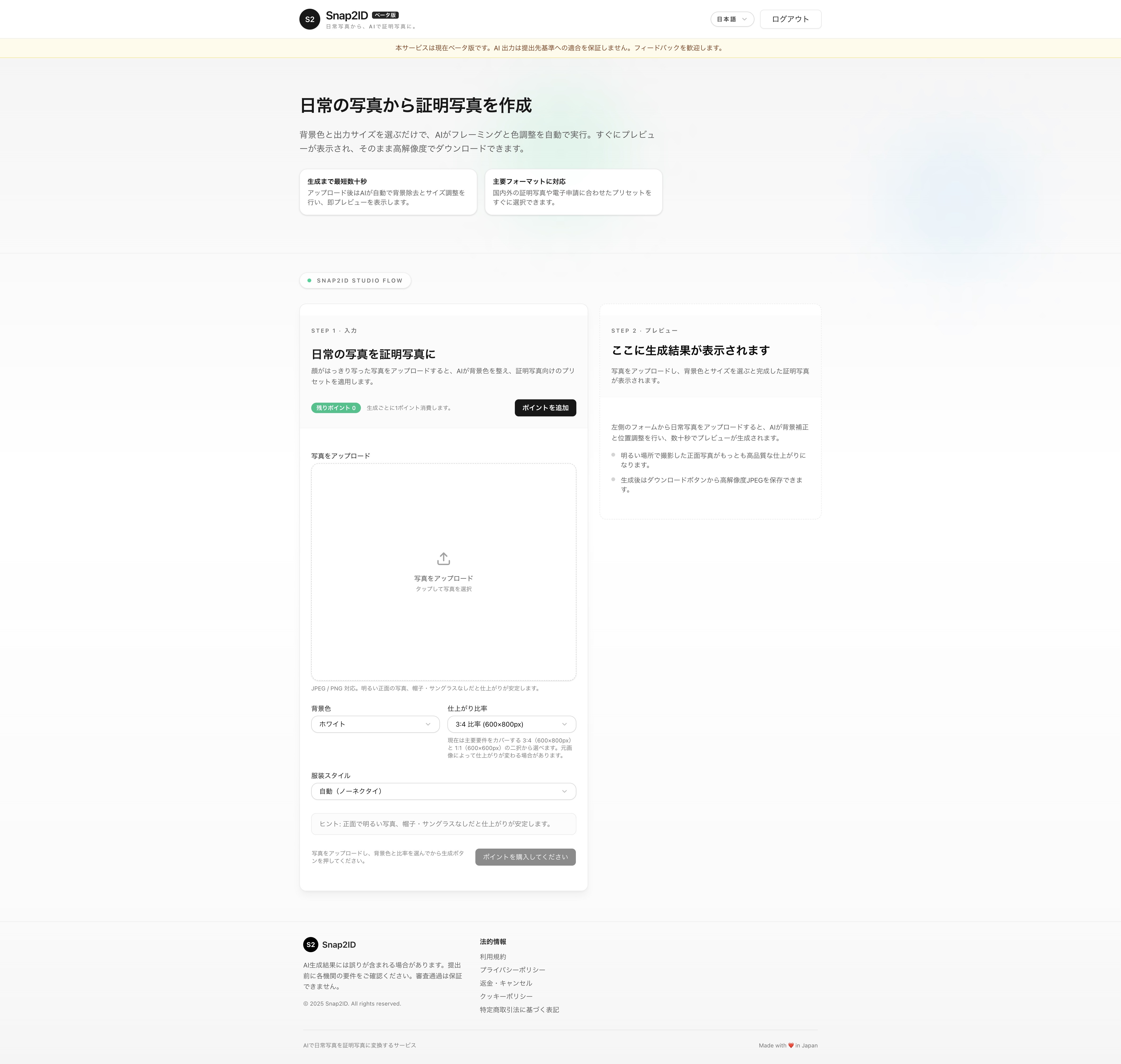Open the 背景色 ホワイト dropdown

[x=375, y=724]
